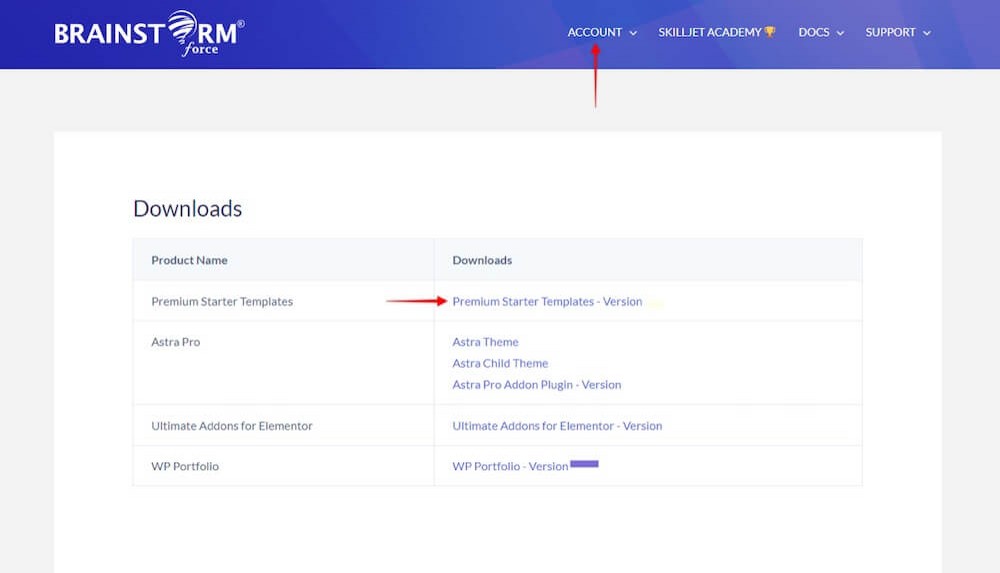Select the Downloads page heading
The width and height of the screenshot is (1000, 573).
pos(188,209)
